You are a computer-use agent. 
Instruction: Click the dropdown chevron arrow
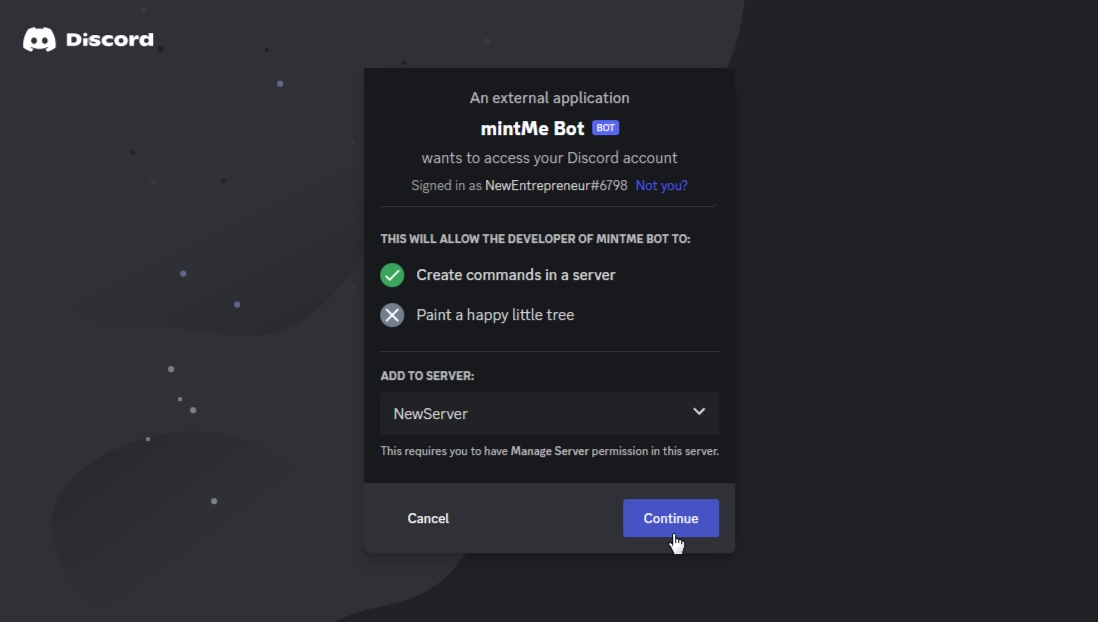pyautogui.click(x=699, y=412)
